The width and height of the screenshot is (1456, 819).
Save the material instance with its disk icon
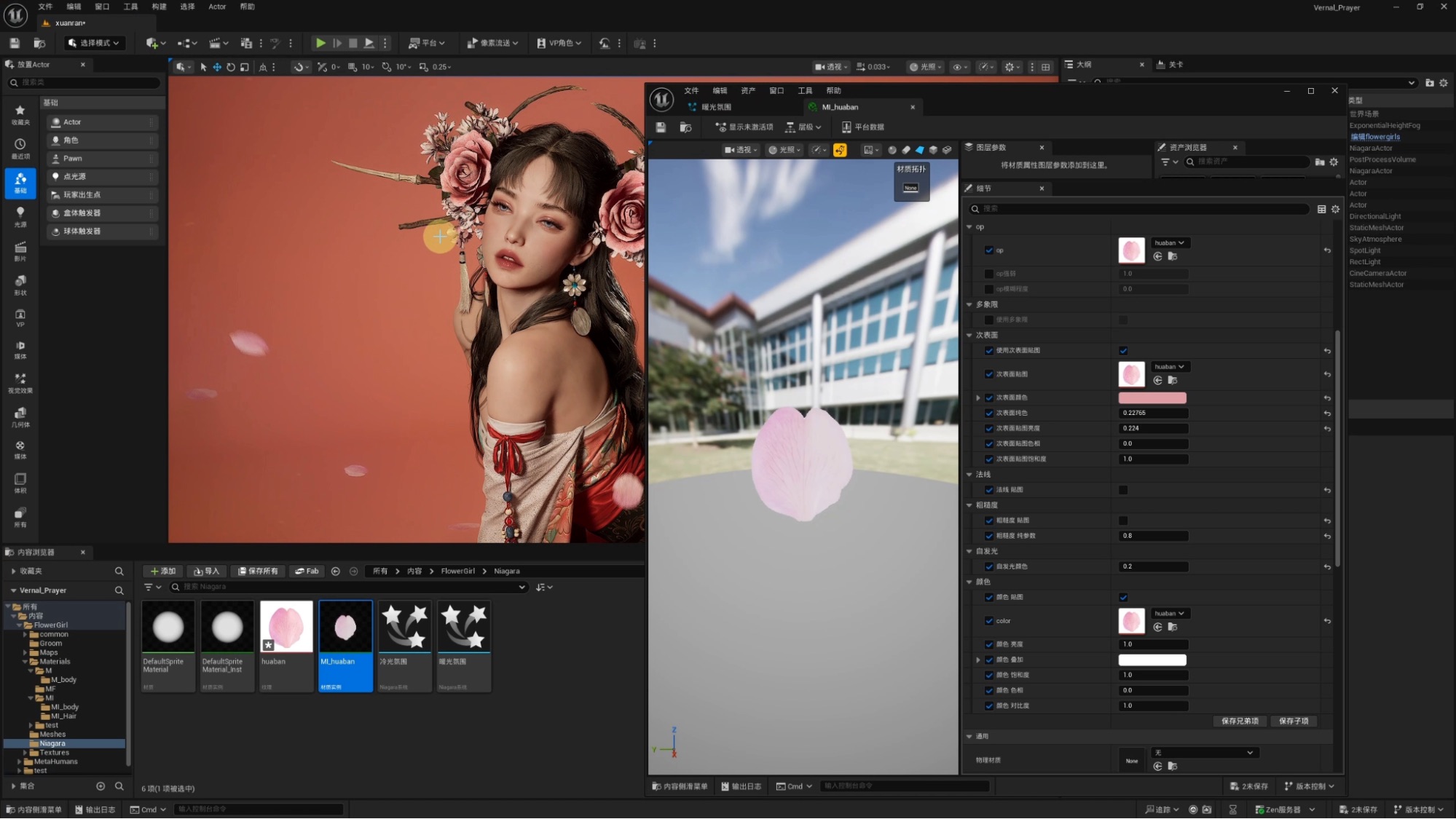[x=661, y=127]
